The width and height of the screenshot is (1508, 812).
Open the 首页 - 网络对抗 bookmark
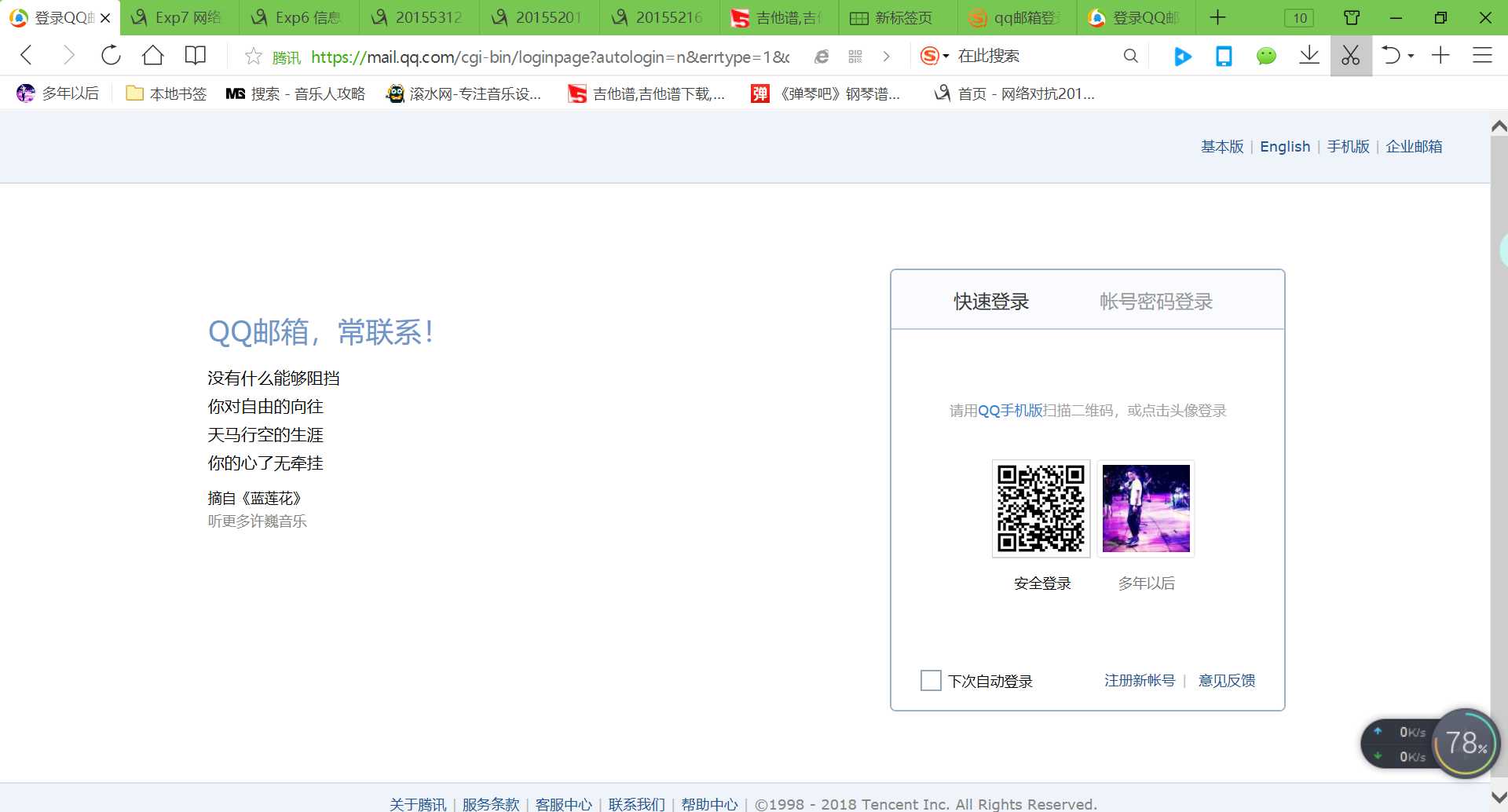click(1014, 93)
